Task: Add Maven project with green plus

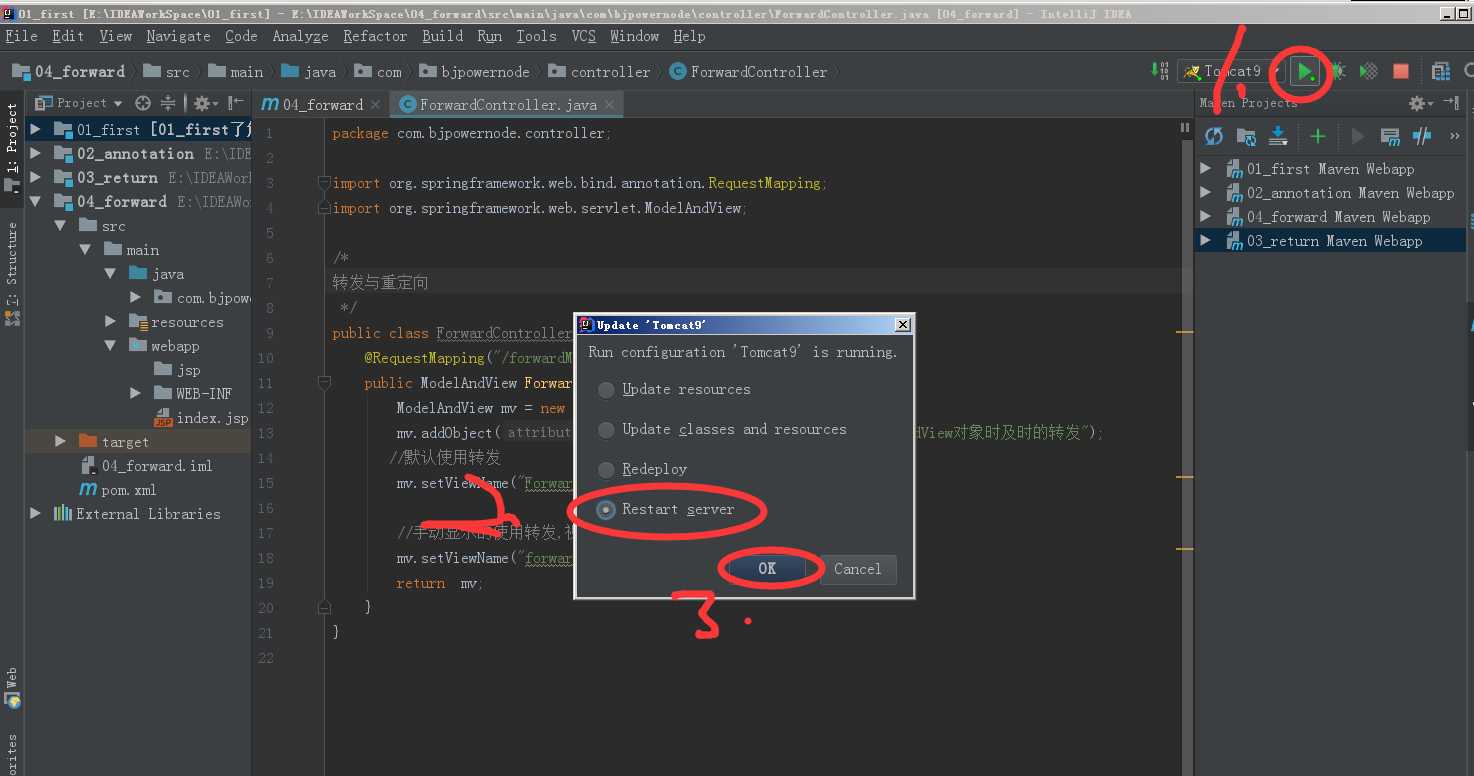Action: pyautogui.click(x=1318, y=136)
